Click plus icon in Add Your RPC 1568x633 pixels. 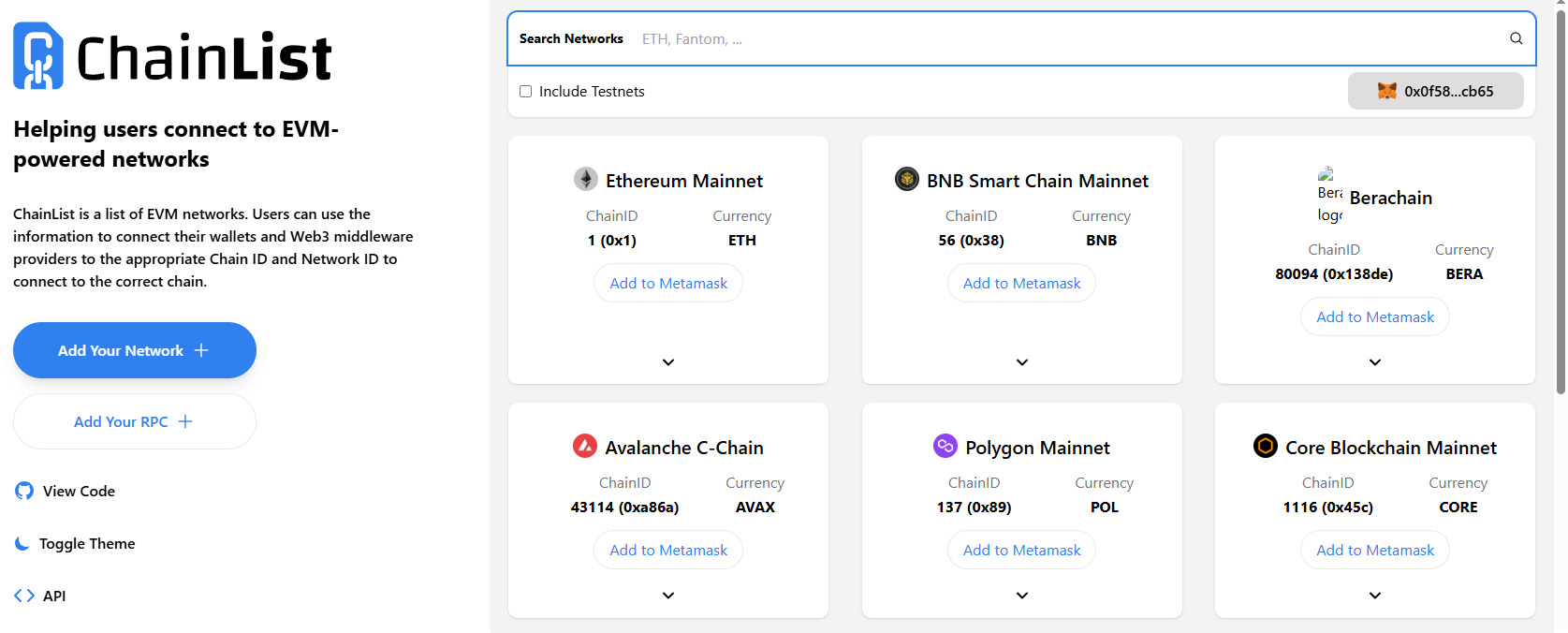point(185,421)
